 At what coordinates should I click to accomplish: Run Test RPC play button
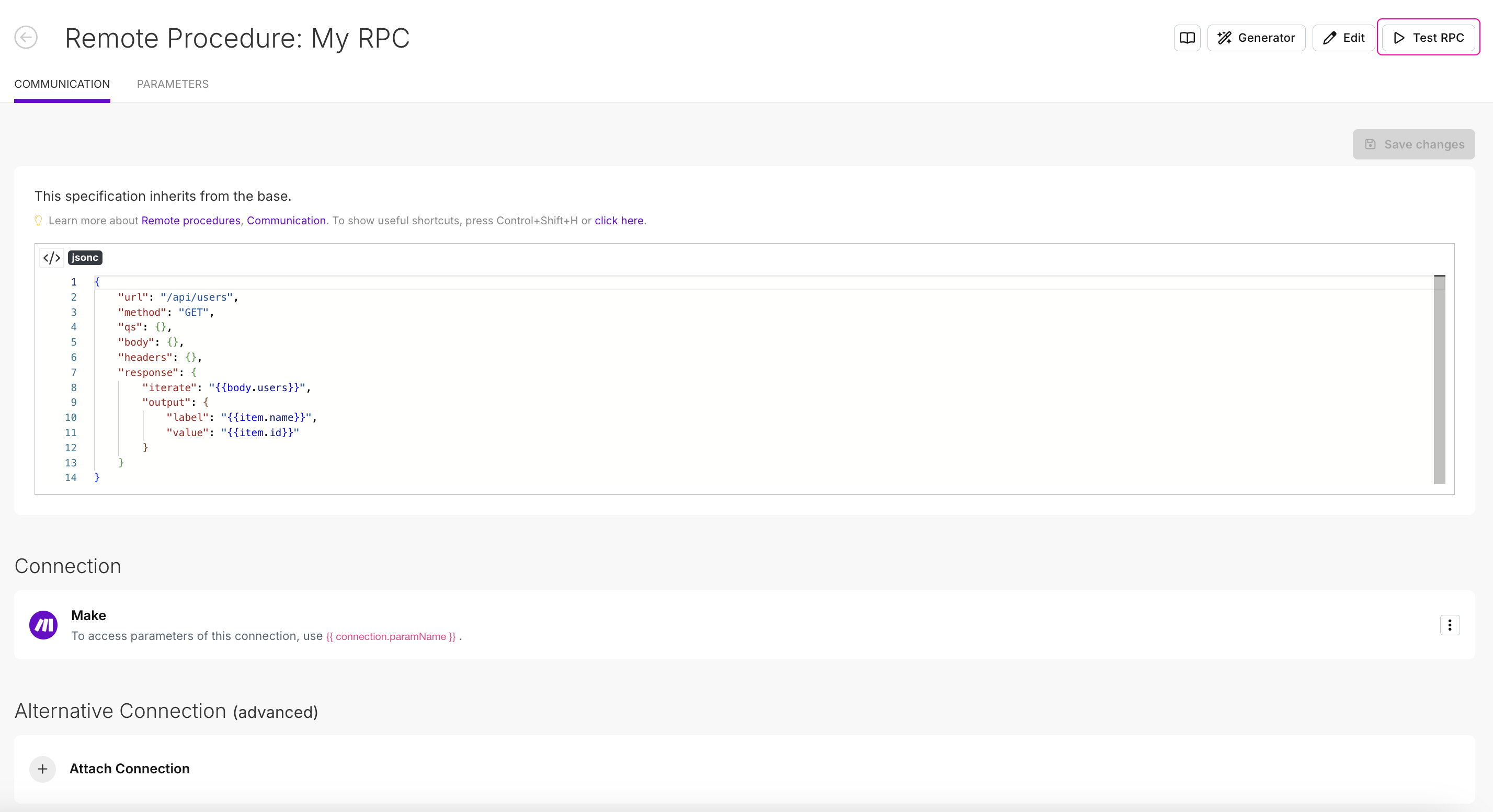(x=1428, y=38)
